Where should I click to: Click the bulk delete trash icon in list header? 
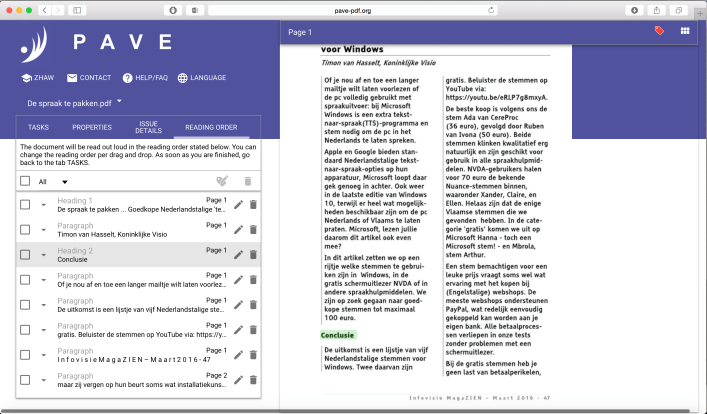tap(248, 181)
